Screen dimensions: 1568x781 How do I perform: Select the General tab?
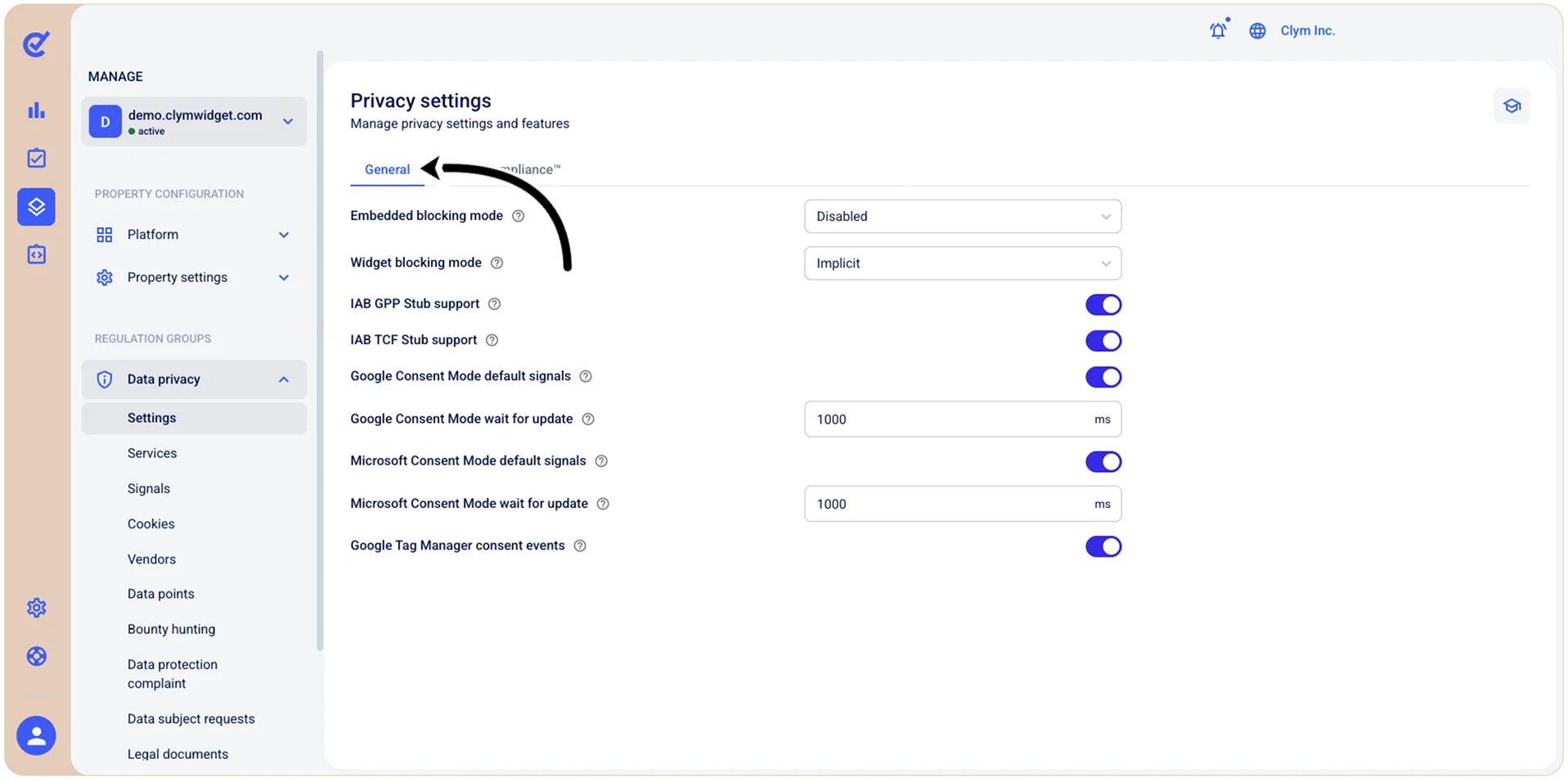point(387,169)
